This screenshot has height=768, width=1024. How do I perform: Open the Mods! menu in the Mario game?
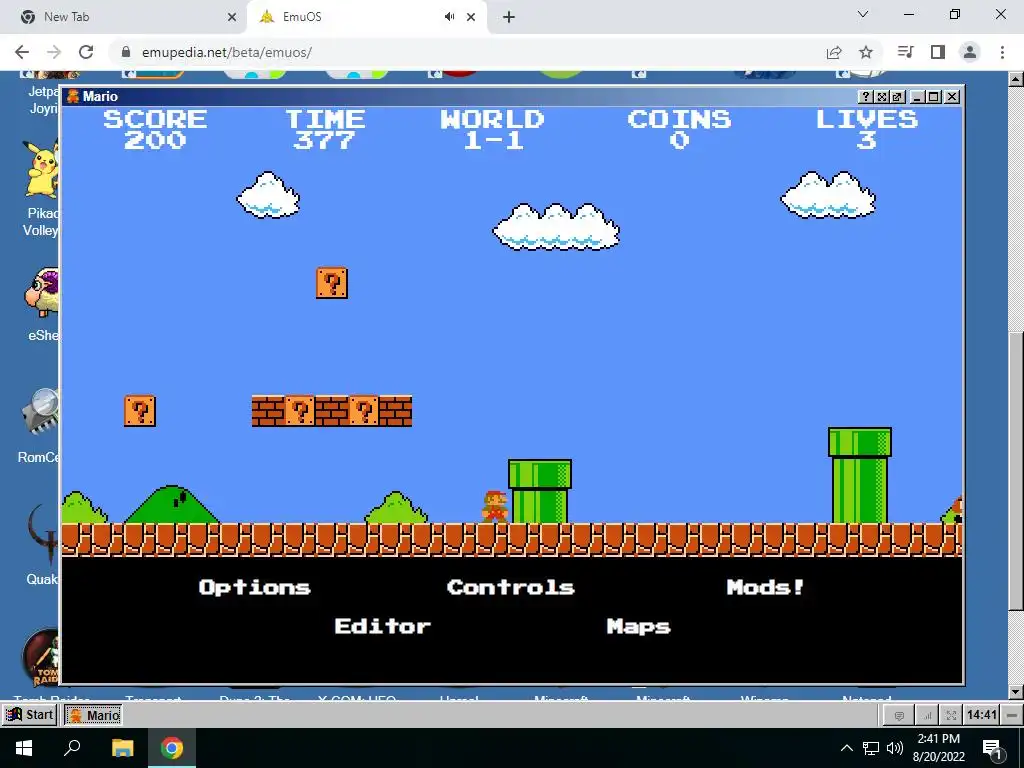pyautogui.click(x=765, y=587)
